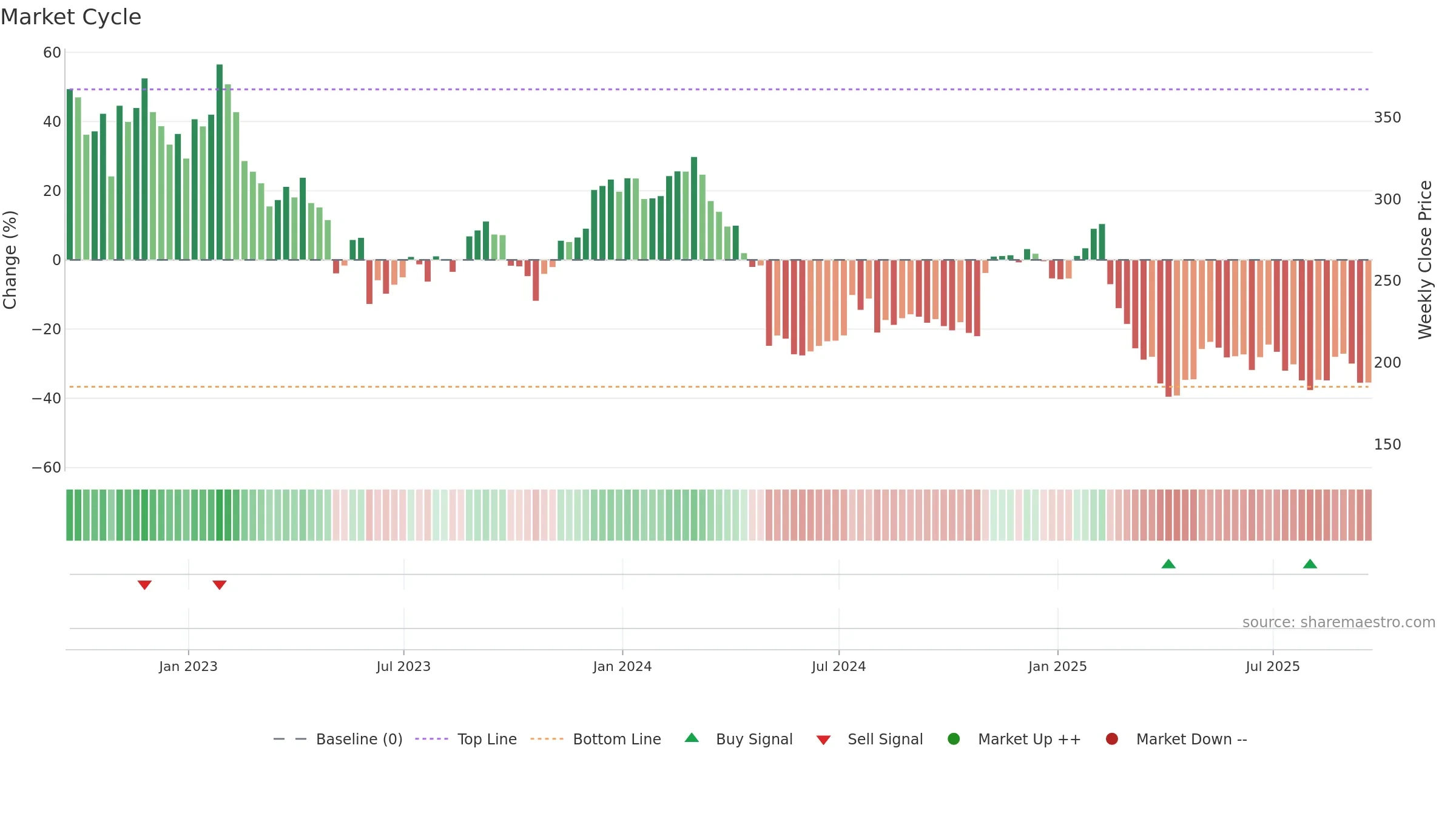Toggle the Baseline (0) legend item
This screenshot has width=1456, height=819.
(x=338, y=739)
